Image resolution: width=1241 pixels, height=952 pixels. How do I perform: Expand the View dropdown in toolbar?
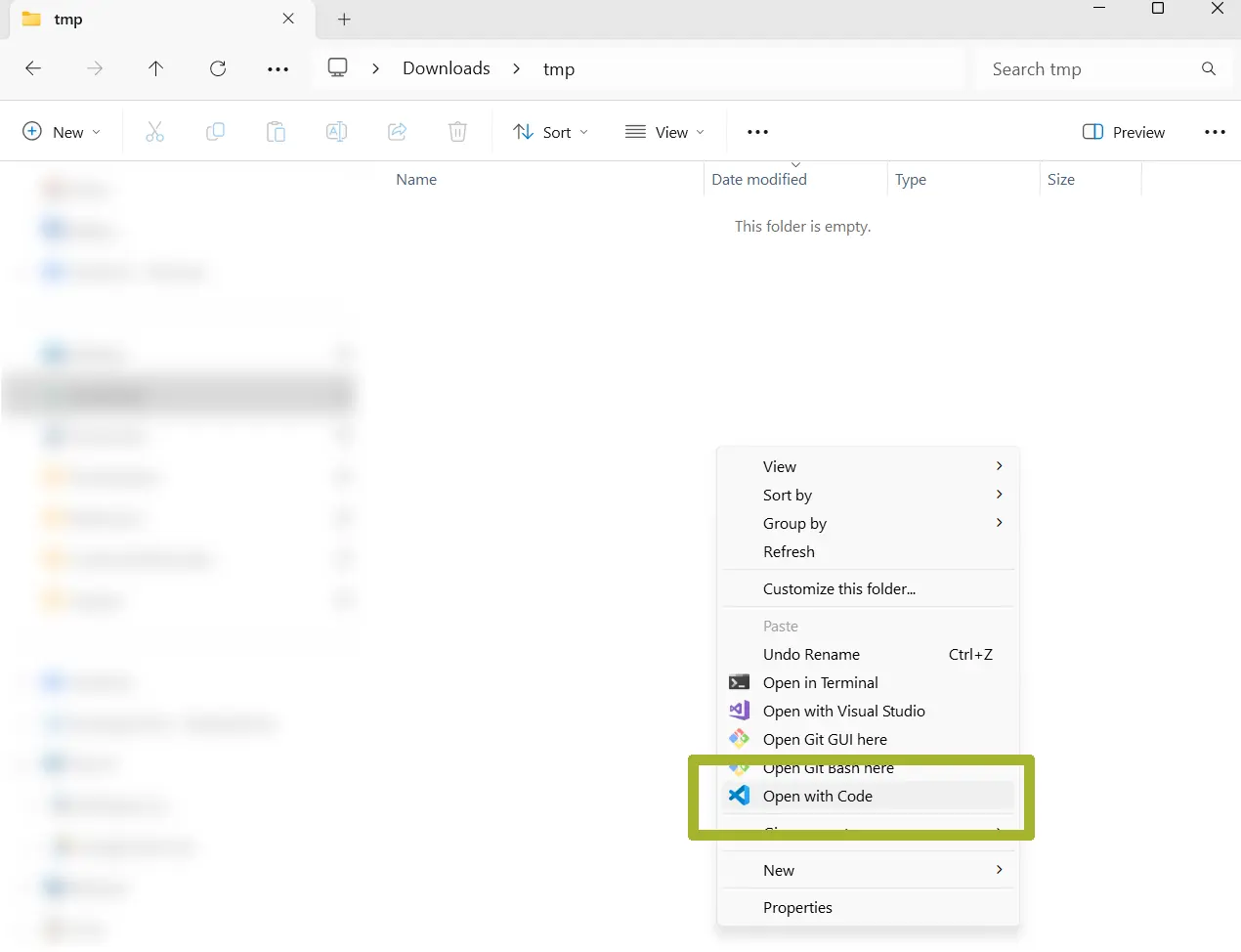point(664,132)
